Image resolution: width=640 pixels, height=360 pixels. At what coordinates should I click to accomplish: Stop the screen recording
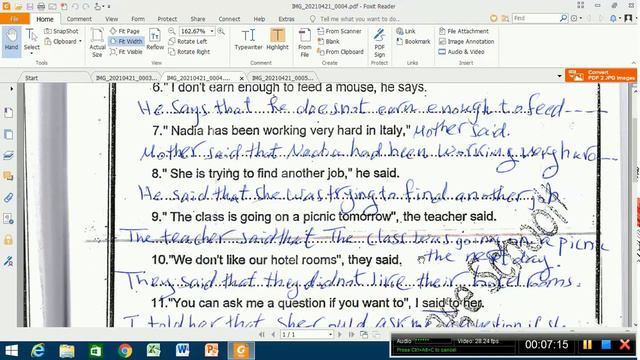606,344
